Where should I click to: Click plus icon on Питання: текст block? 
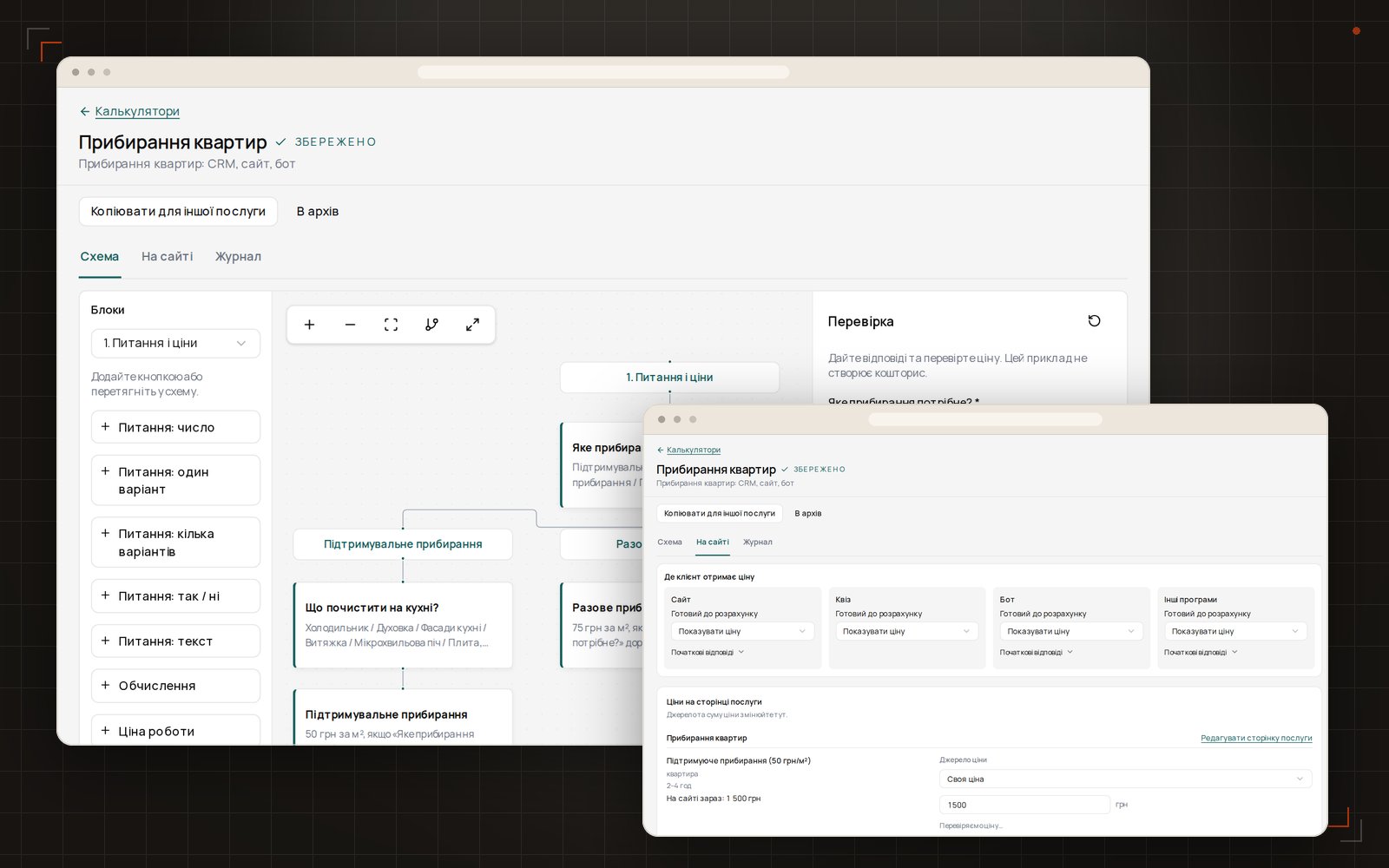tap(105, 641)
